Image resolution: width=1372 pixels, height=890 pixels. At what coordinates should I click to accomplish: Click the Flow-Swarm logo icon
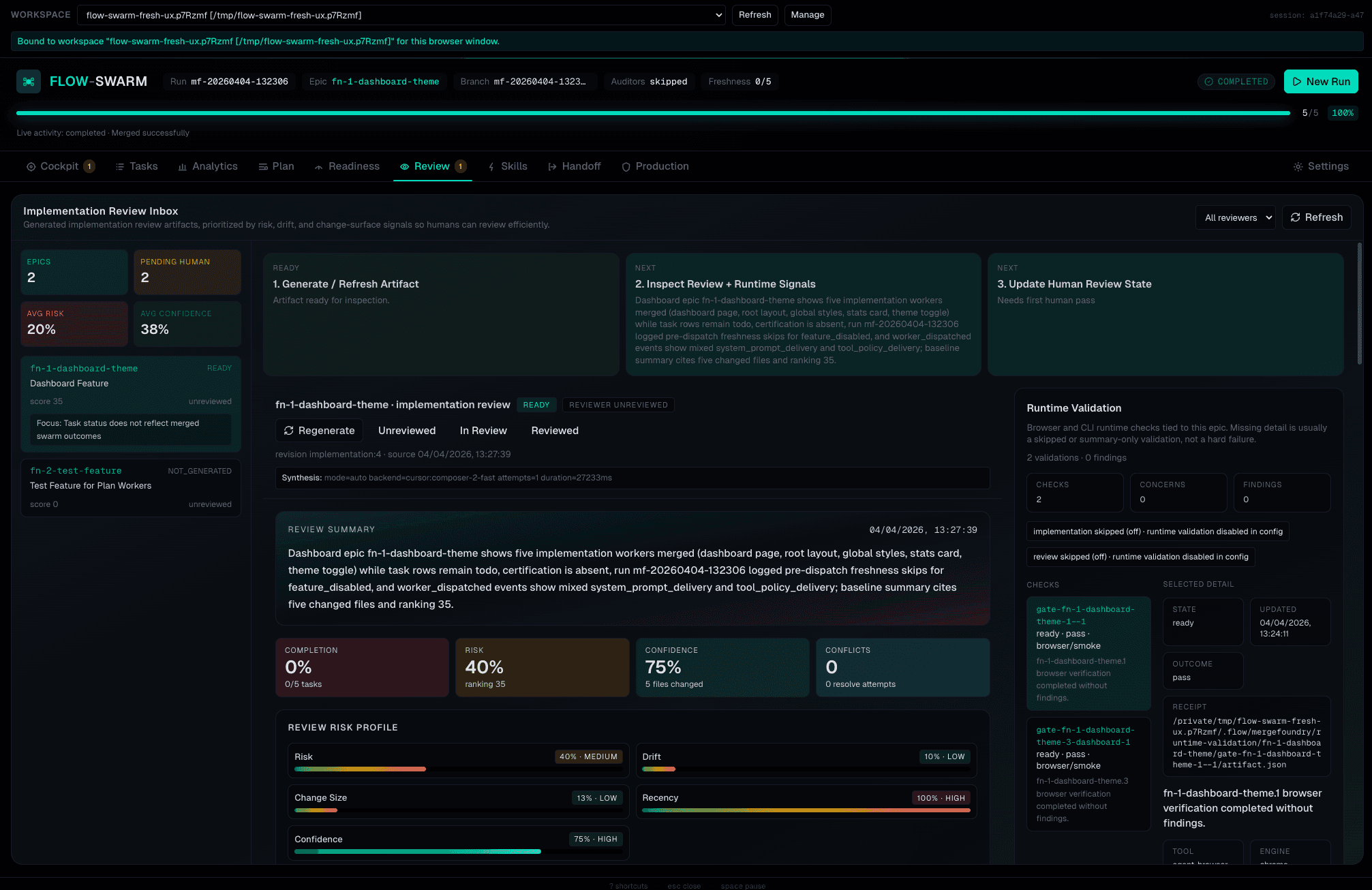[x=29, y=82]
